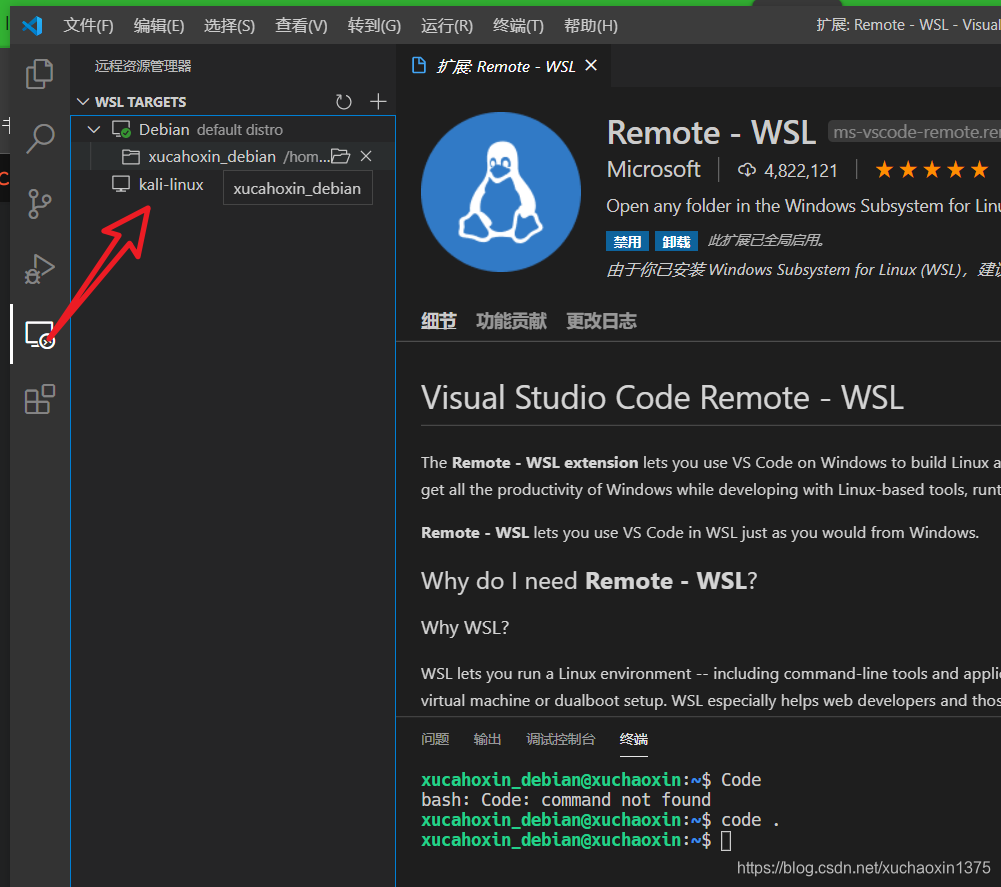Switch to the 调试控制台 panel tab
Viewport: 1001px width, 887px height.
pos(561,739)
